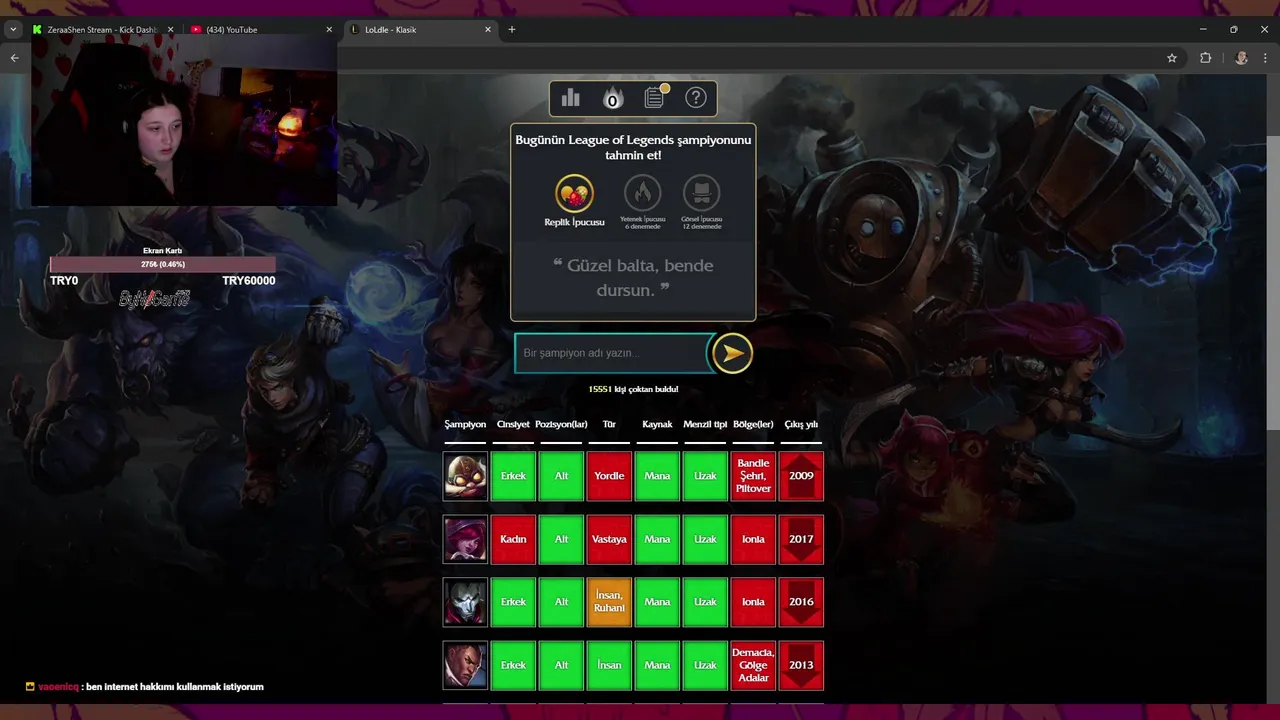Click the 2013 release year cell
1280x720 pixels.
point(801,665)
